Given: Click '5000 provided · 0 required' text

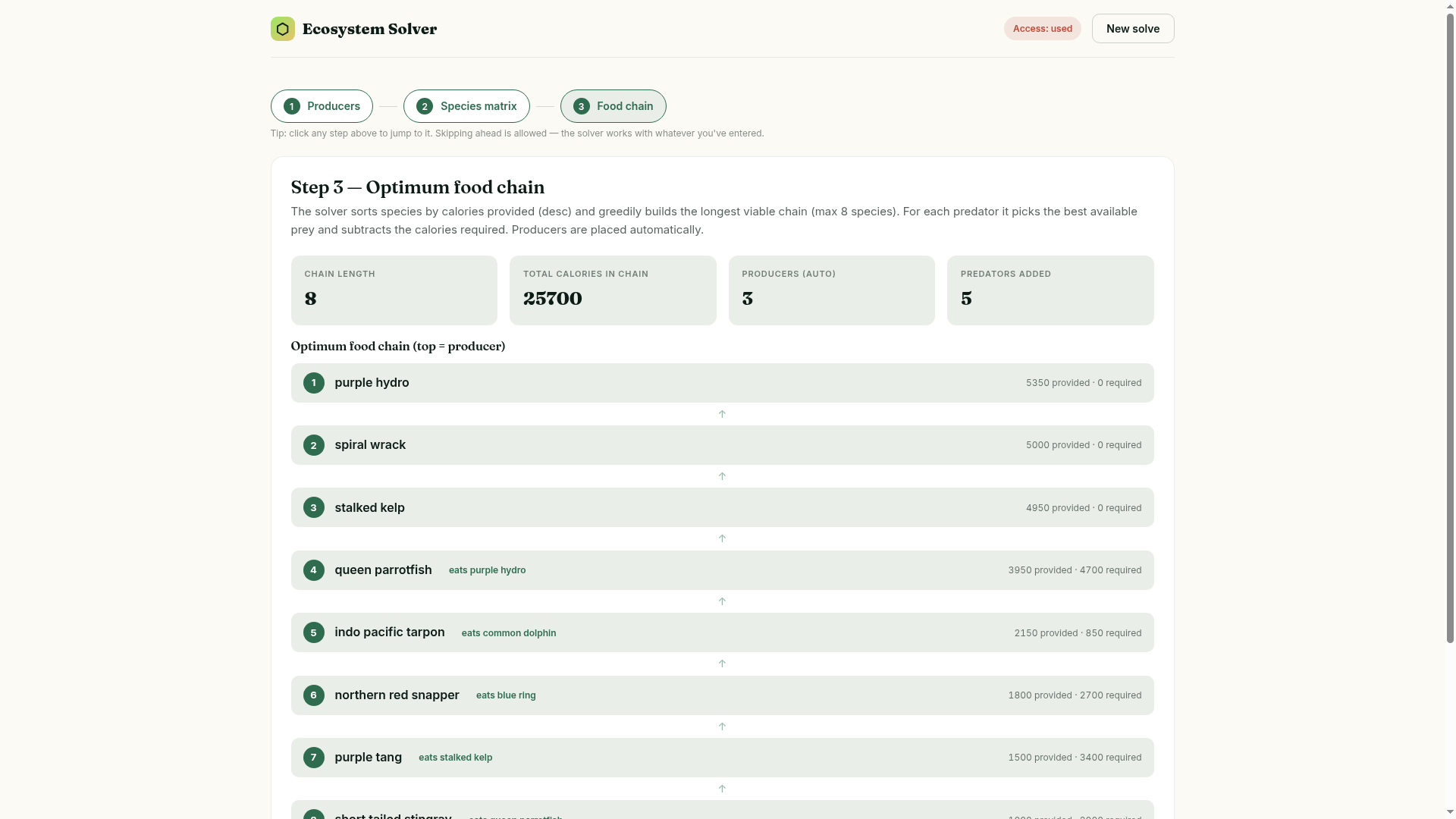Looking at the screenshot, I should pos(1084,445).
